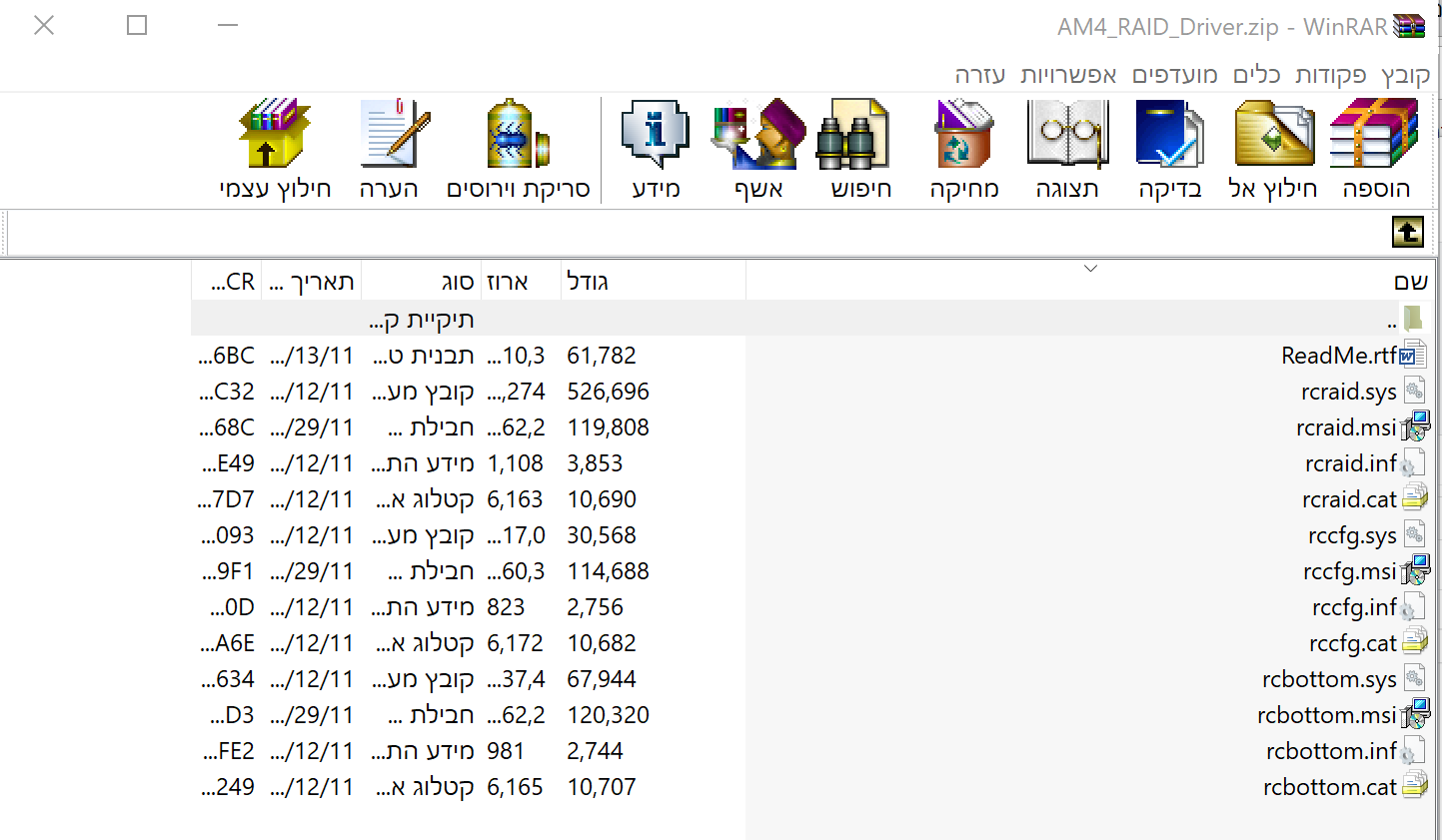Click the sort arrow above the name column
Viewport: 1442px width, 840px height.
coord(1090,268)
